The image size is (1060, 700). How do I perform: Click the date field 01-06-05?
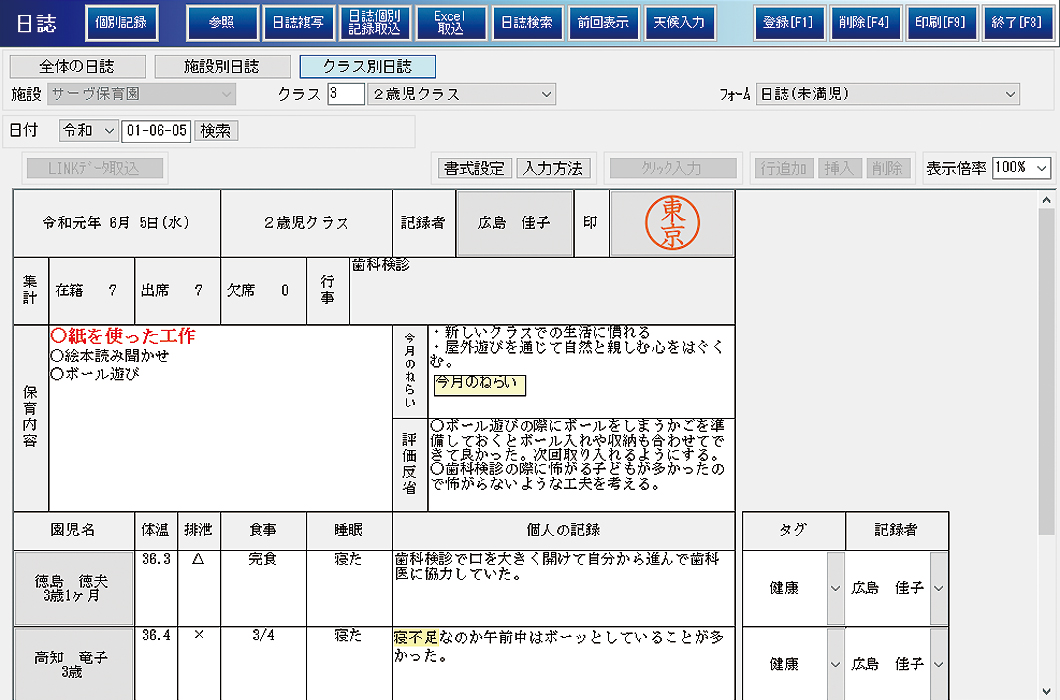click(x=155, y=131)
